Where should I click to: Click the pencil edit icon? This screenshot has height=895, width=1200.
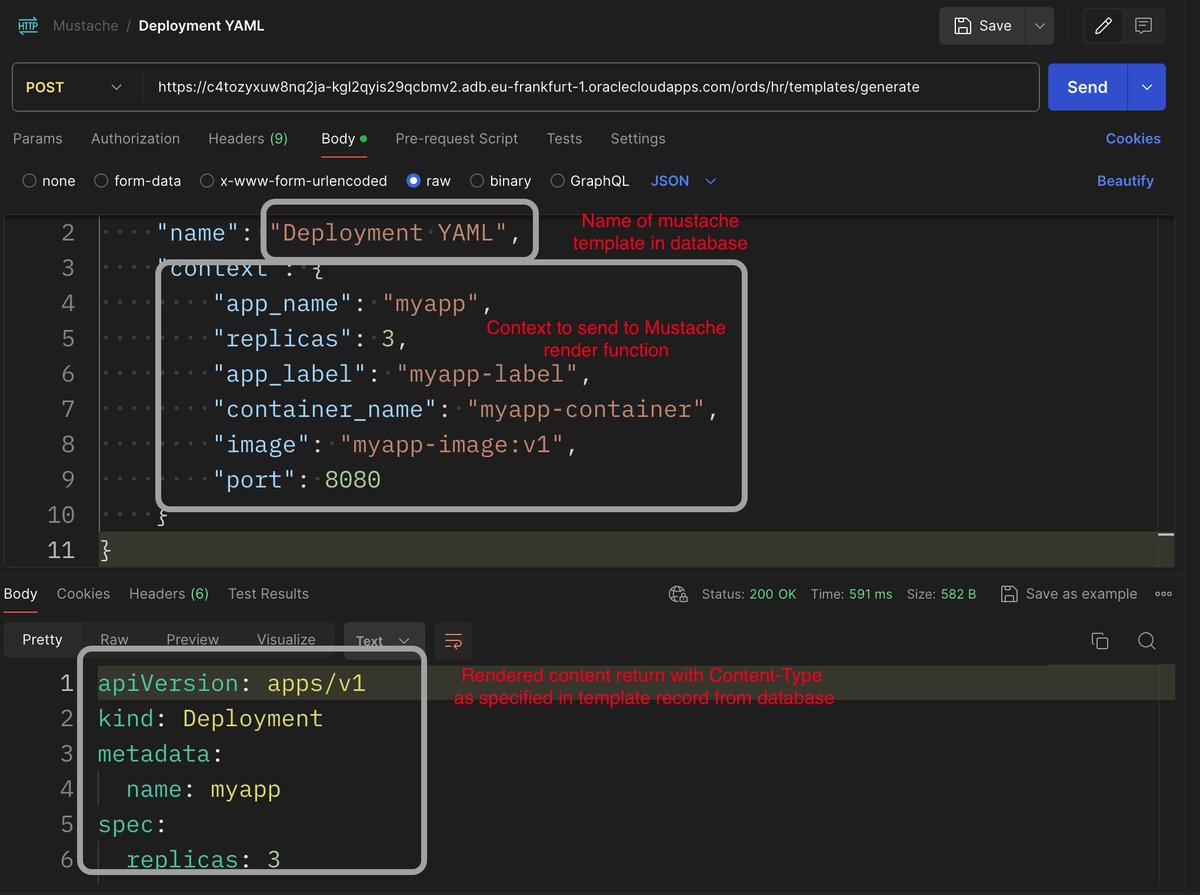[x=1104, y=26]
